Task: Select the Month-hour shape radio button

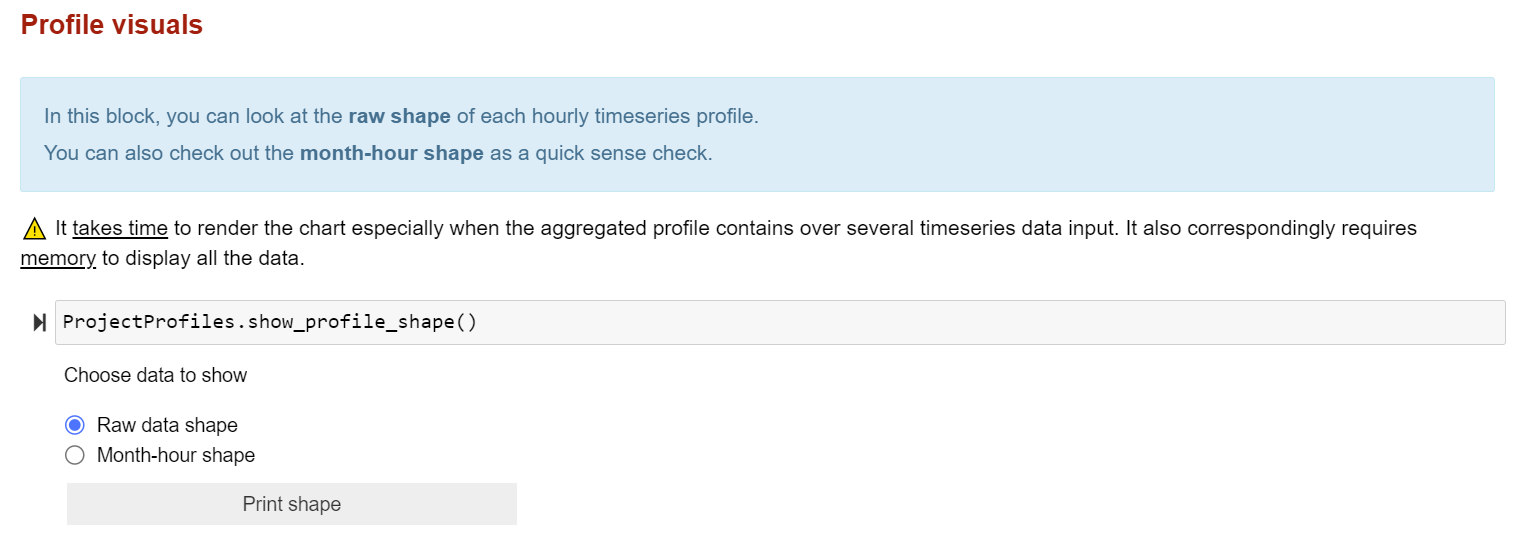Action: point(75,455)
